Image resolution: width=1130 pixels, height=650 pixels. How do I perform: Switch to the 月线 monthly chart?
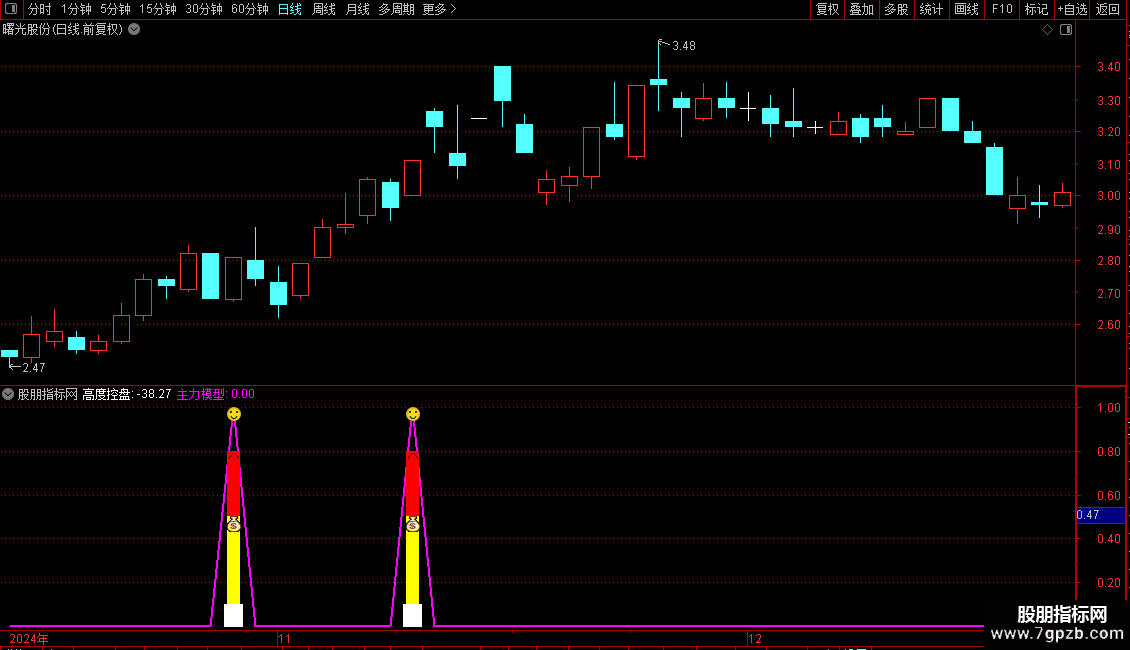coord(357,9)
